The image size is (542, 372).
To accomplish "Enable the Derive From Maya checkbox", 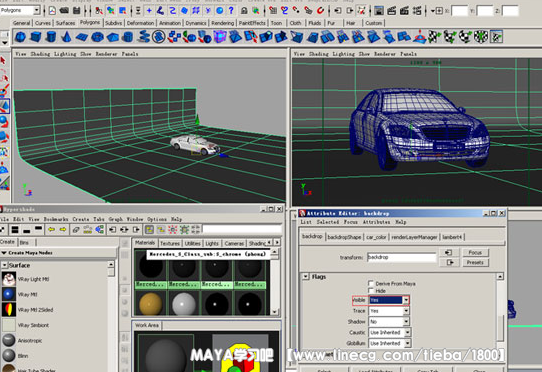I will tap(371, 283).
